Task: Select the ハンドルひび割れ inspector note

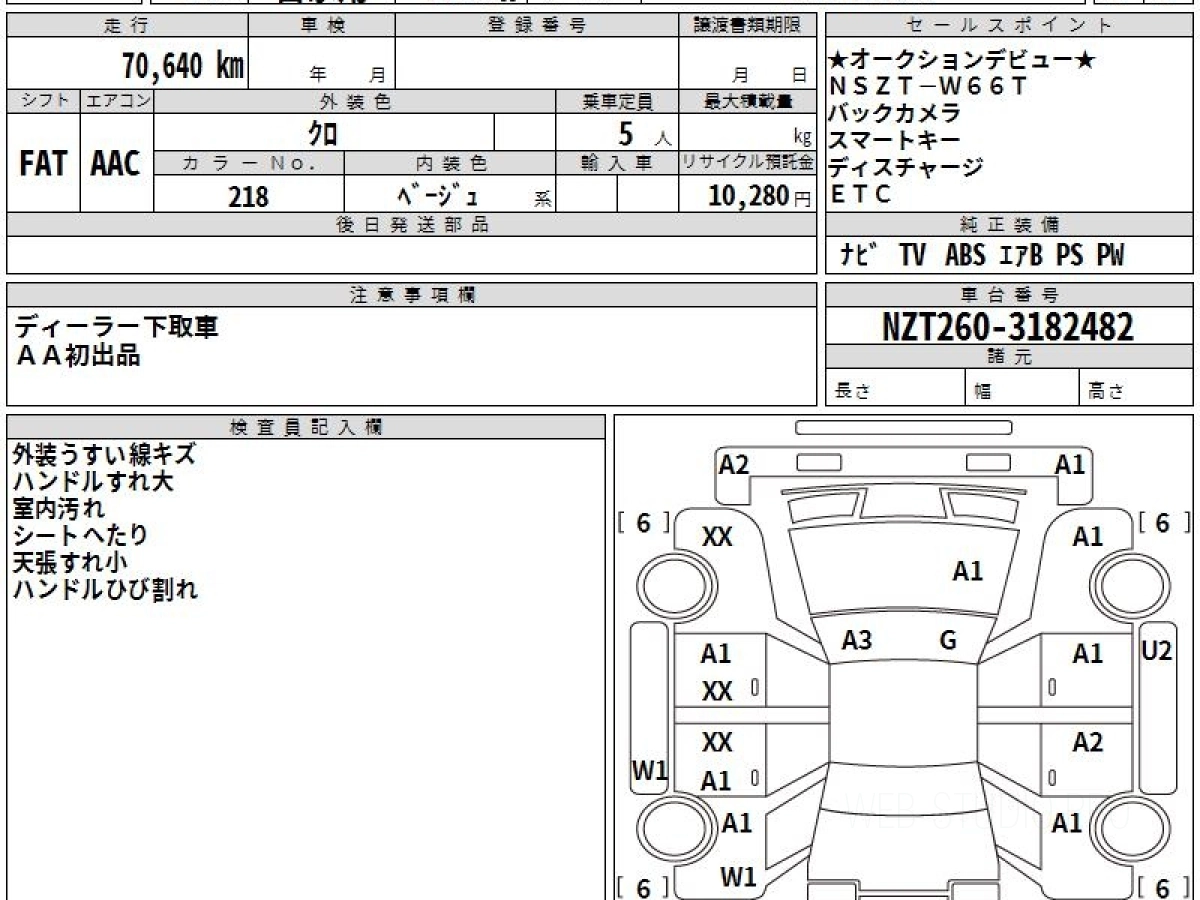Action: click(x=104, y=590)
